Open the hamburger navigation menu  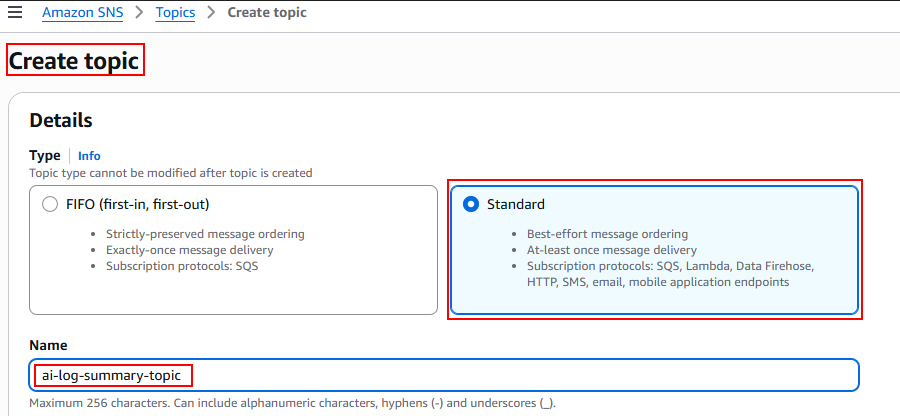click(x=15, y=13)
